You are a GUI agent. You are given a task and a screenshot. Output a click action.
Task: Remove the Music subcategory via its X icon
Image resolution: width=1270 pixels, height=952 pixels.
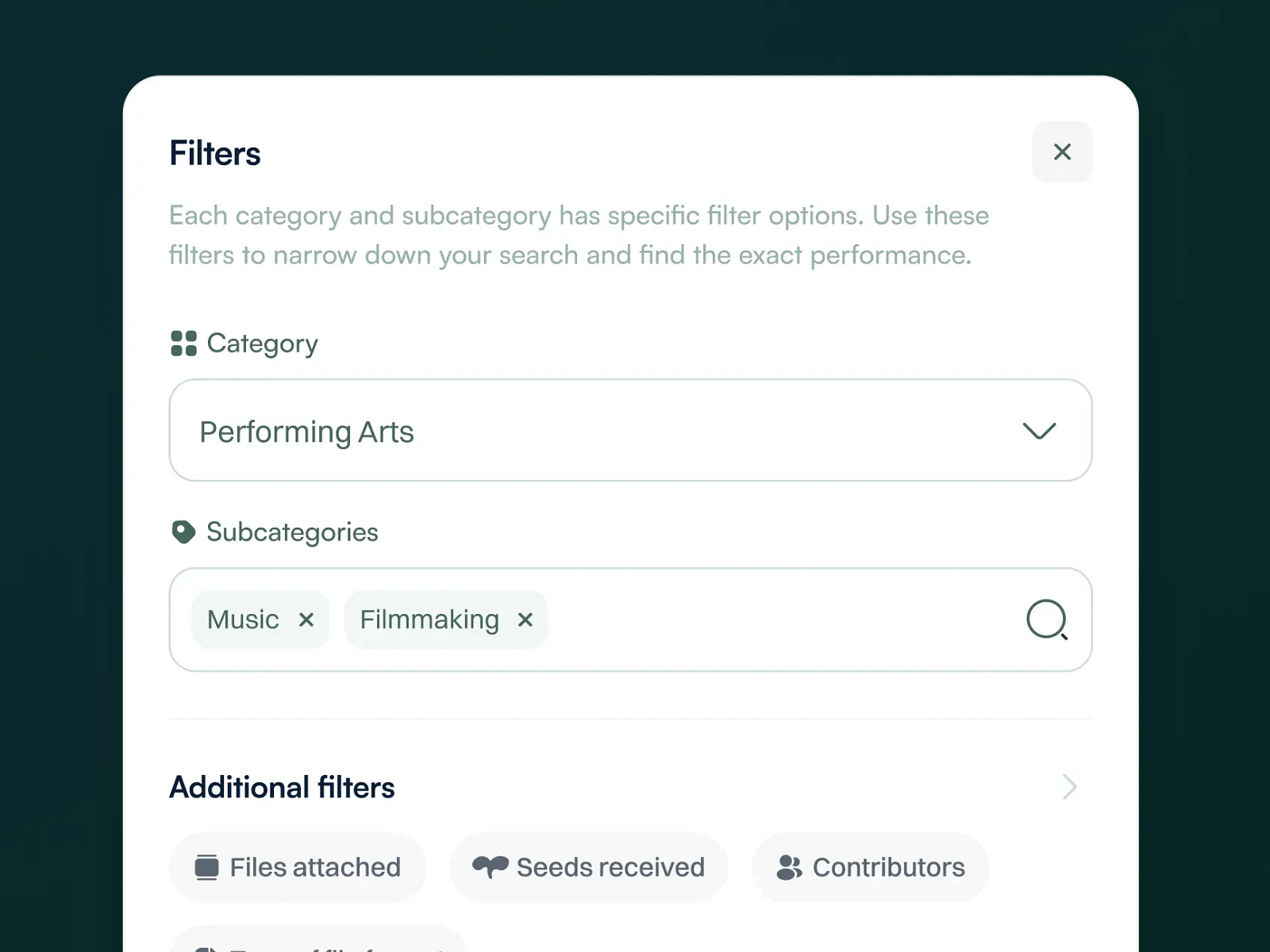(x=307, y=620)
